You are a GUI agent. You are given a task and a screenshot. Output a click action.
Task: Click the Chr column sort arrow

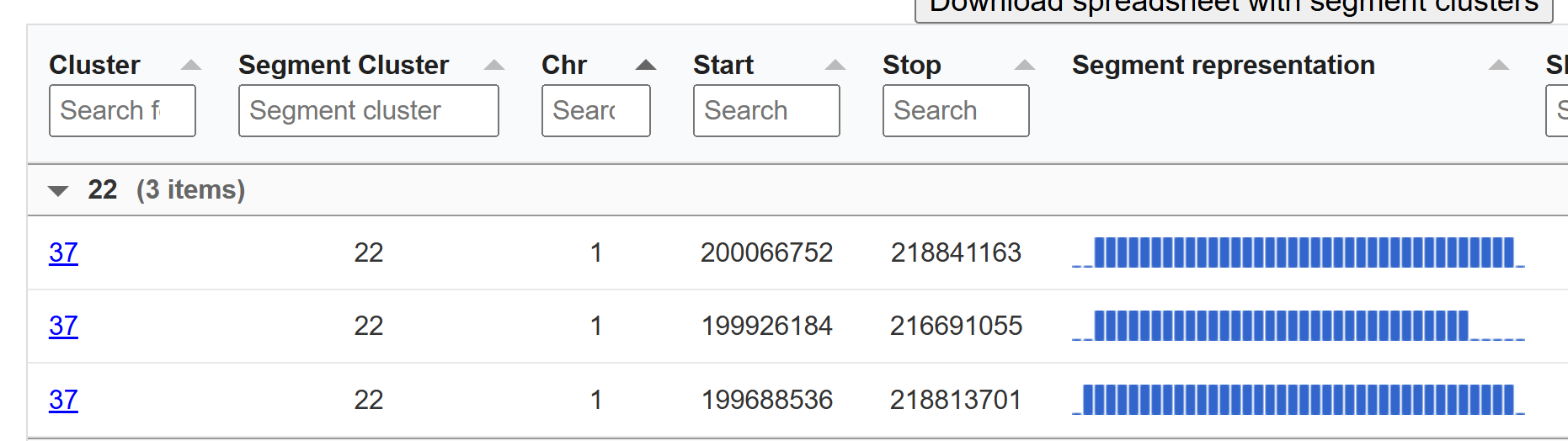(x=645, y=65)
